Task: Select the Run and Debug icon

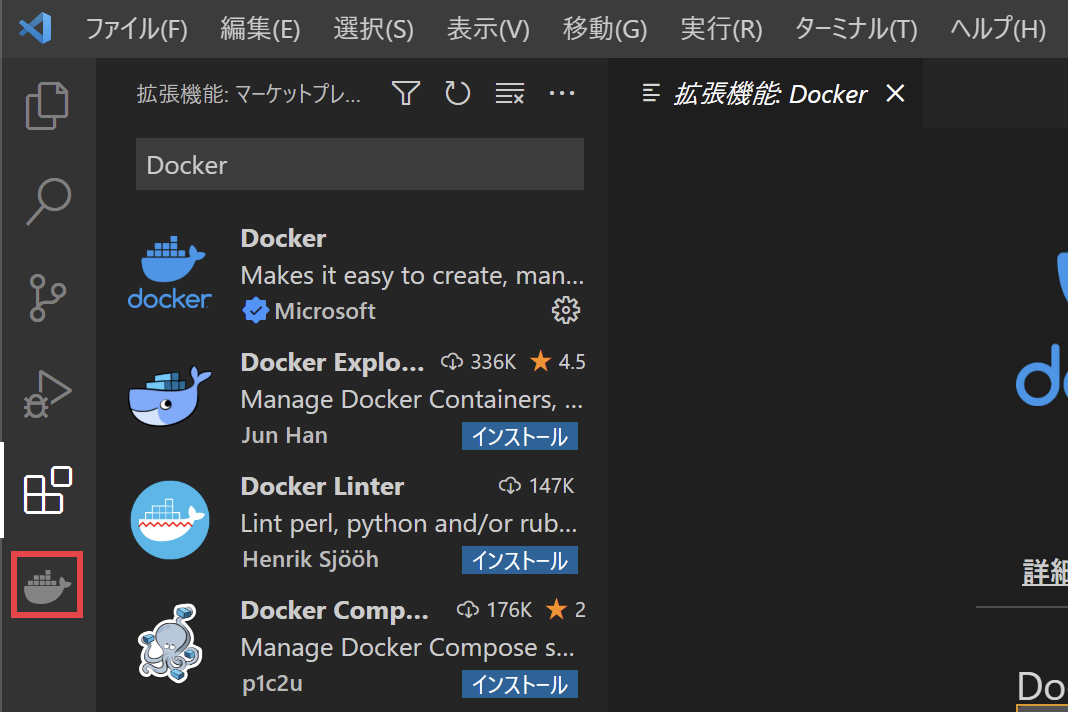Action: 46,393
